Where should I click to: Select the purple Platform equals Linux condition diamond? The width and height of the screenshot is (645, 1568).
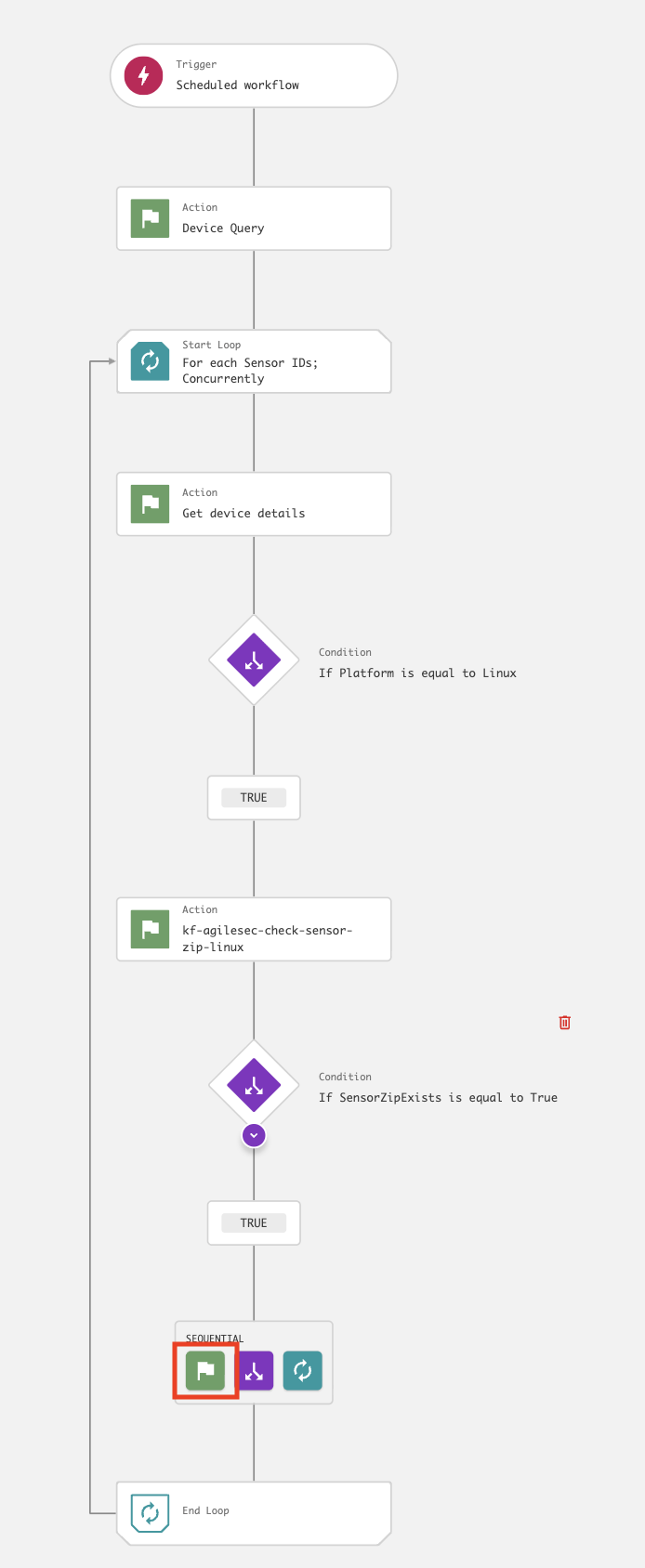(x=254, y=660)
